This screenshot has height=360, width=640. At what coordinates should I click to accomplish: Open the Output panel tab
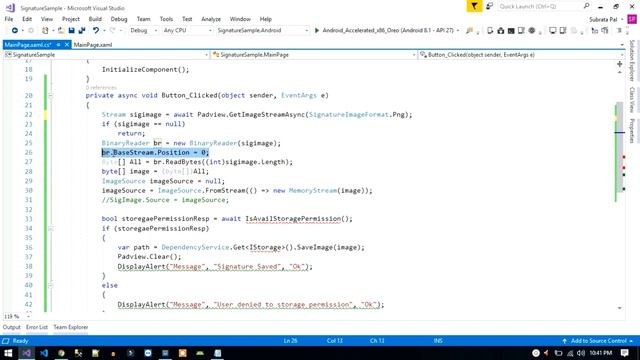coord(11,327)
